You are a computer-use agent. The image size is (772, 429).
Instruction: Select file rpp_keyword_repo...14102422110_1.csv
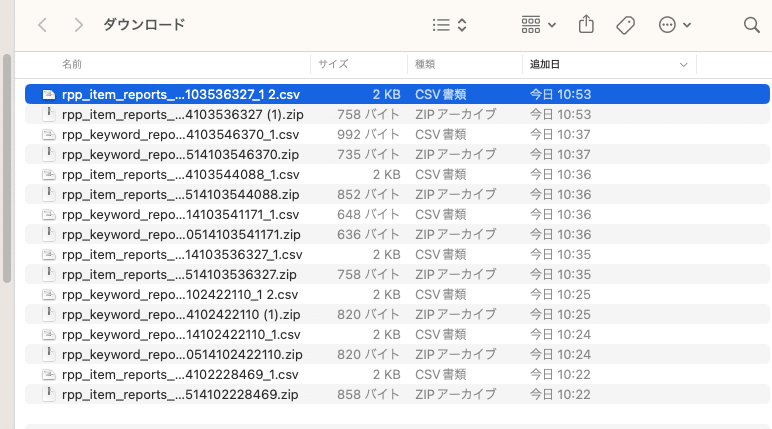397,334
